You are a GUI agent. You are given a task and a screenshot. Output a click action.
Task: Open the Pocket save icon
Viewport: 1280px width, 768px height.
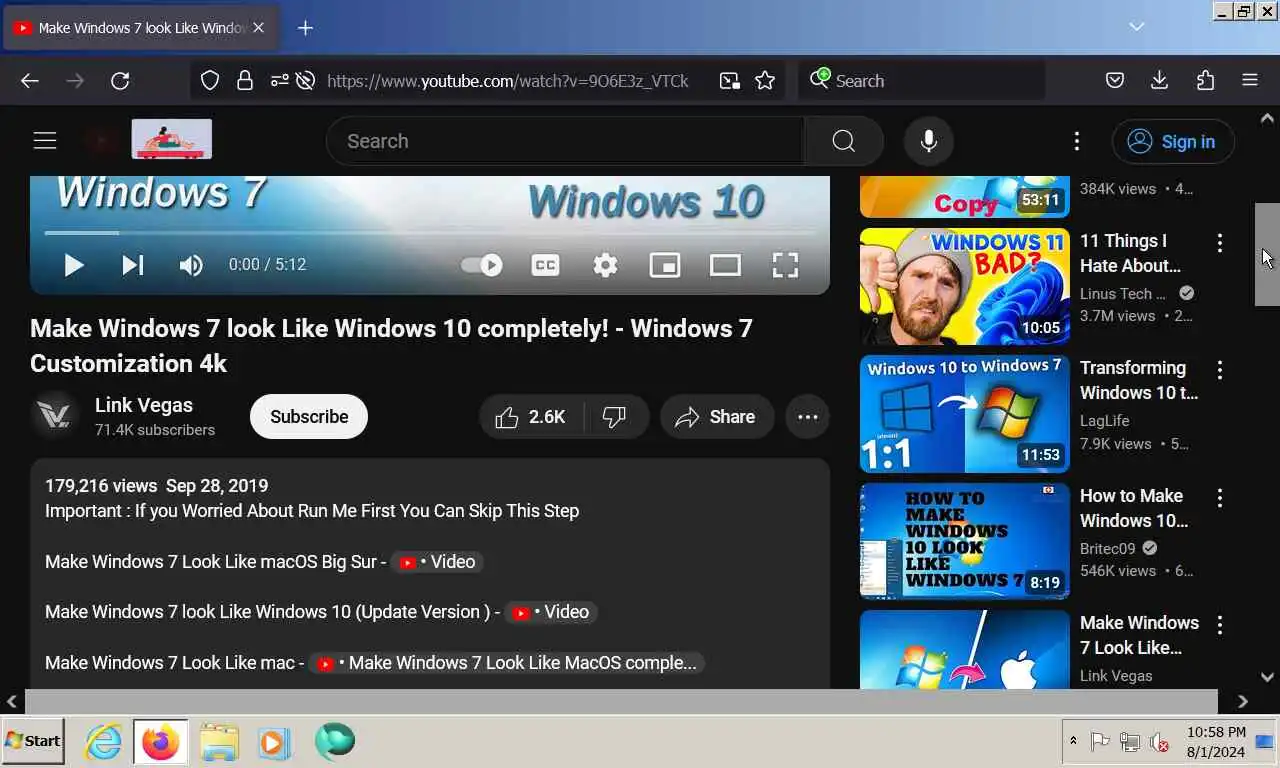[x=1115, y=81]
